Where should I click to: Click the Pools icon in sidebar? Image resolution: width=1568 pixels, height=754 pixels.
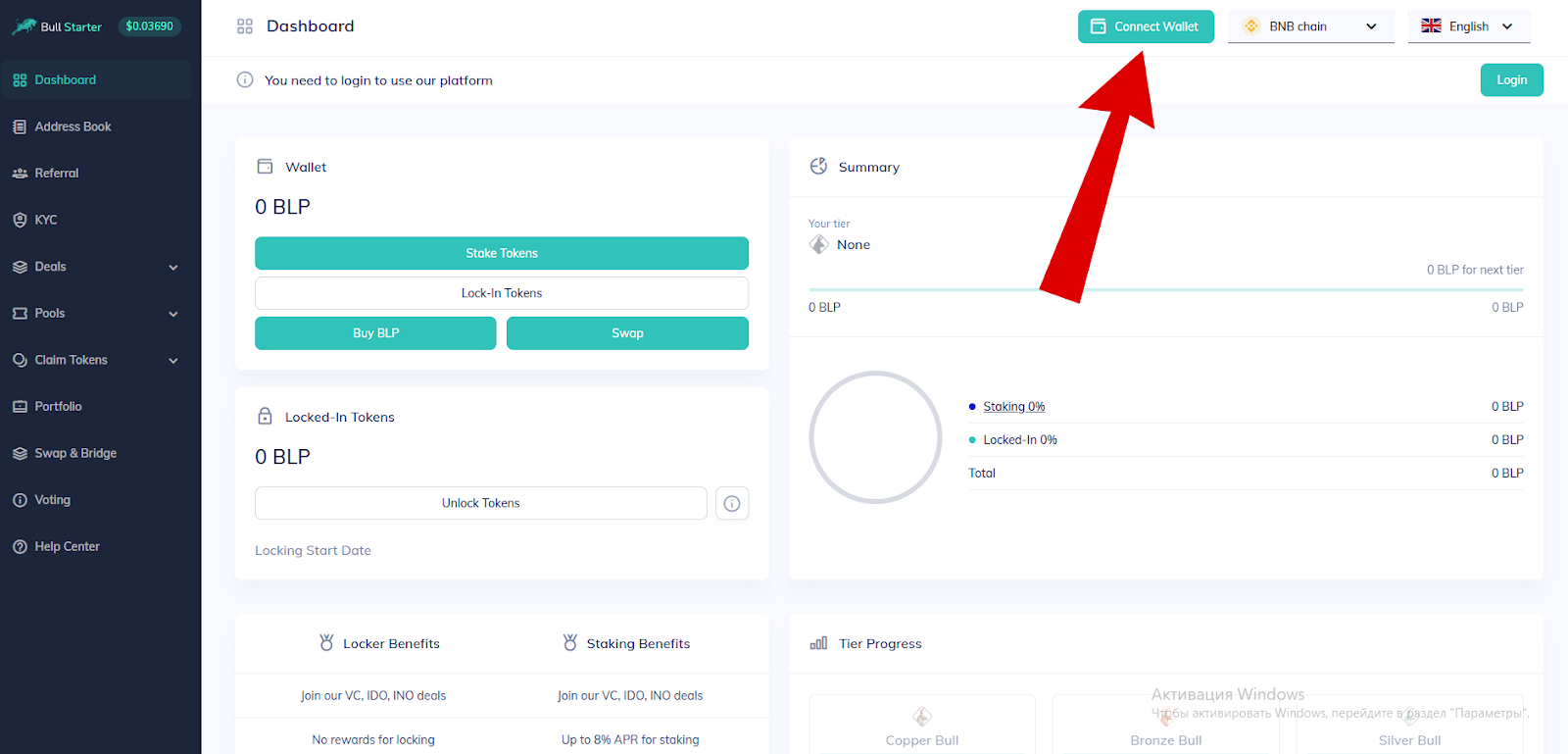click(x=20, y=314)
